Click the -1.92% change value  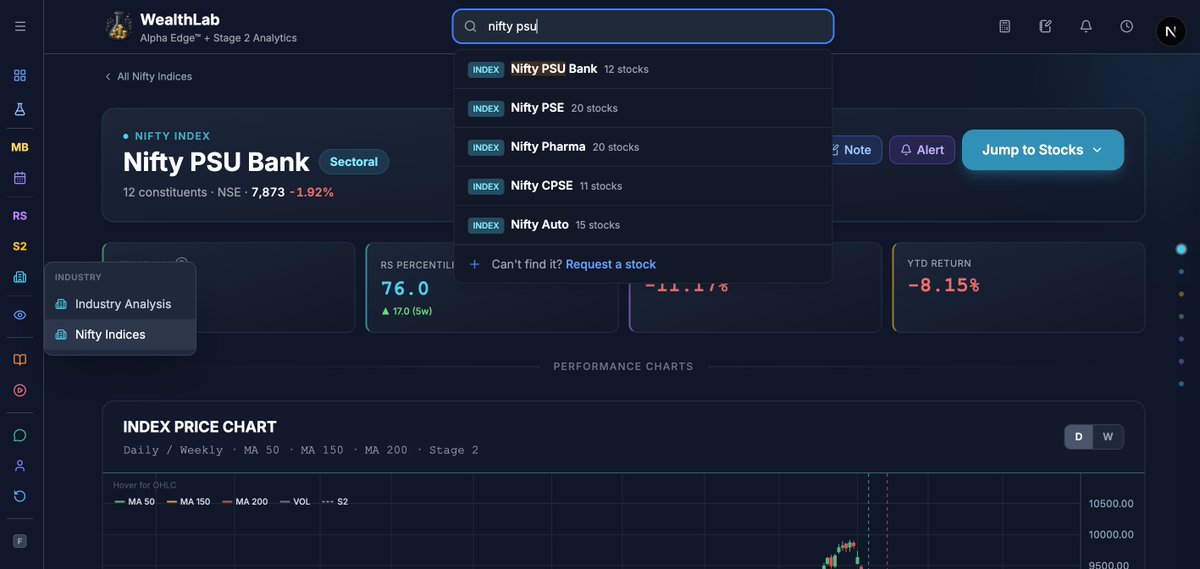point(312,192)
